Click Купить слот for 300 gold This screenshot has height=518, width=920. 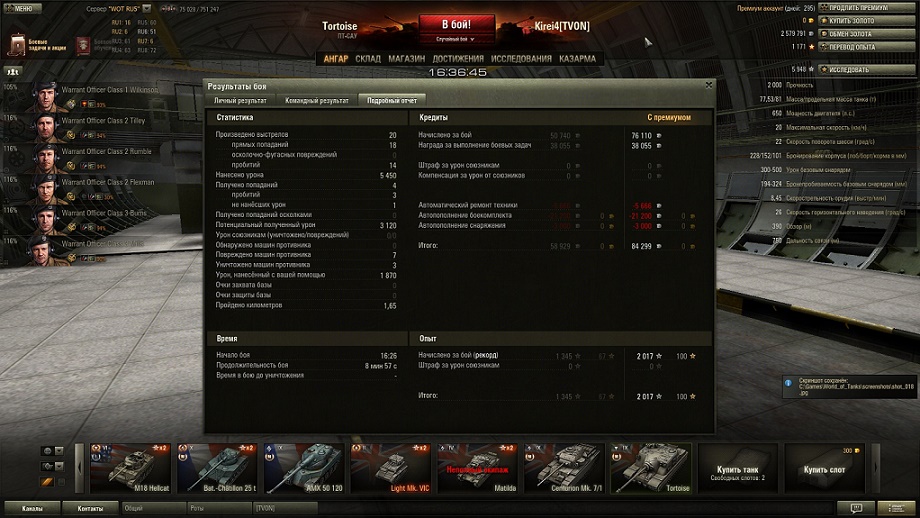point(824,468)
